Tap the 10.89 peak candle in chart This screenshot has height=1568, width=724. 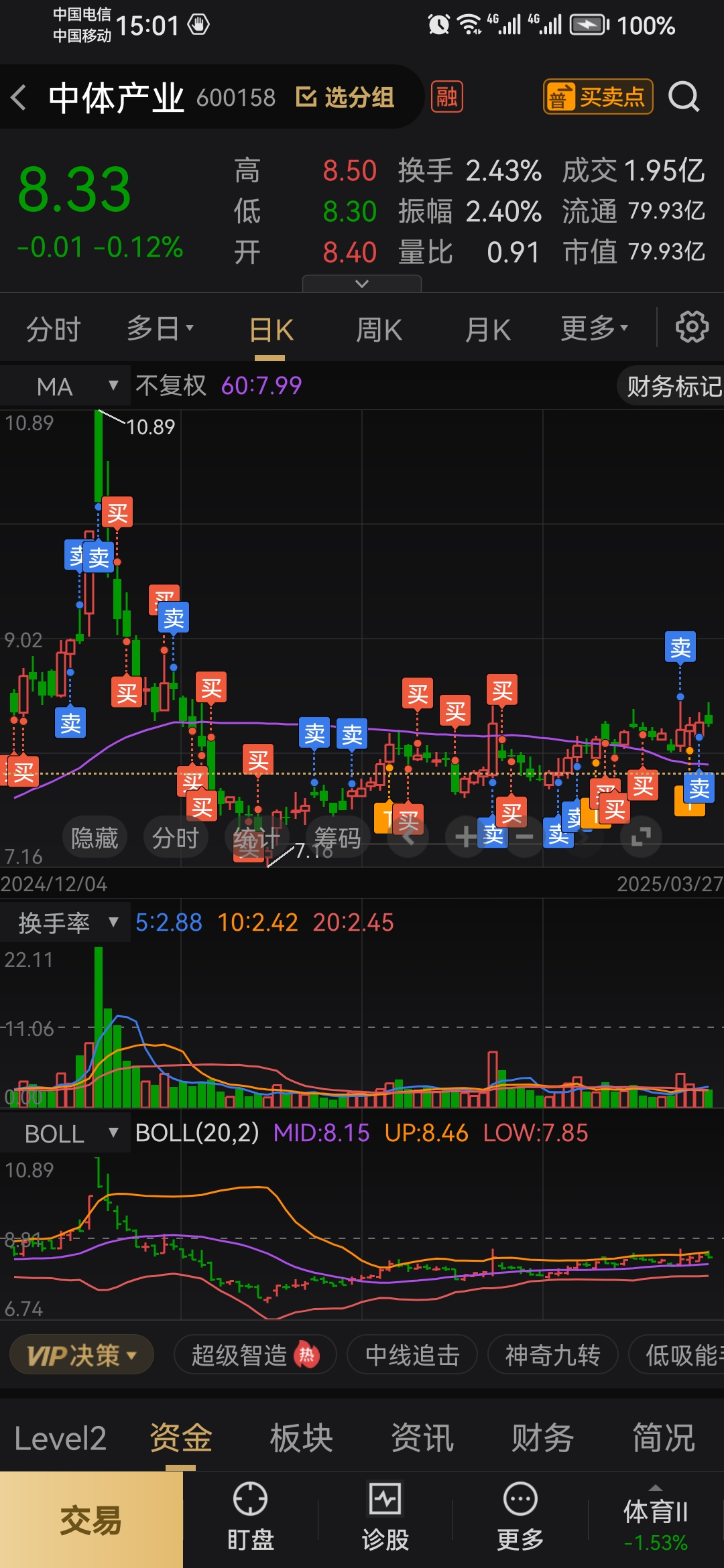[x=99, y=456]
